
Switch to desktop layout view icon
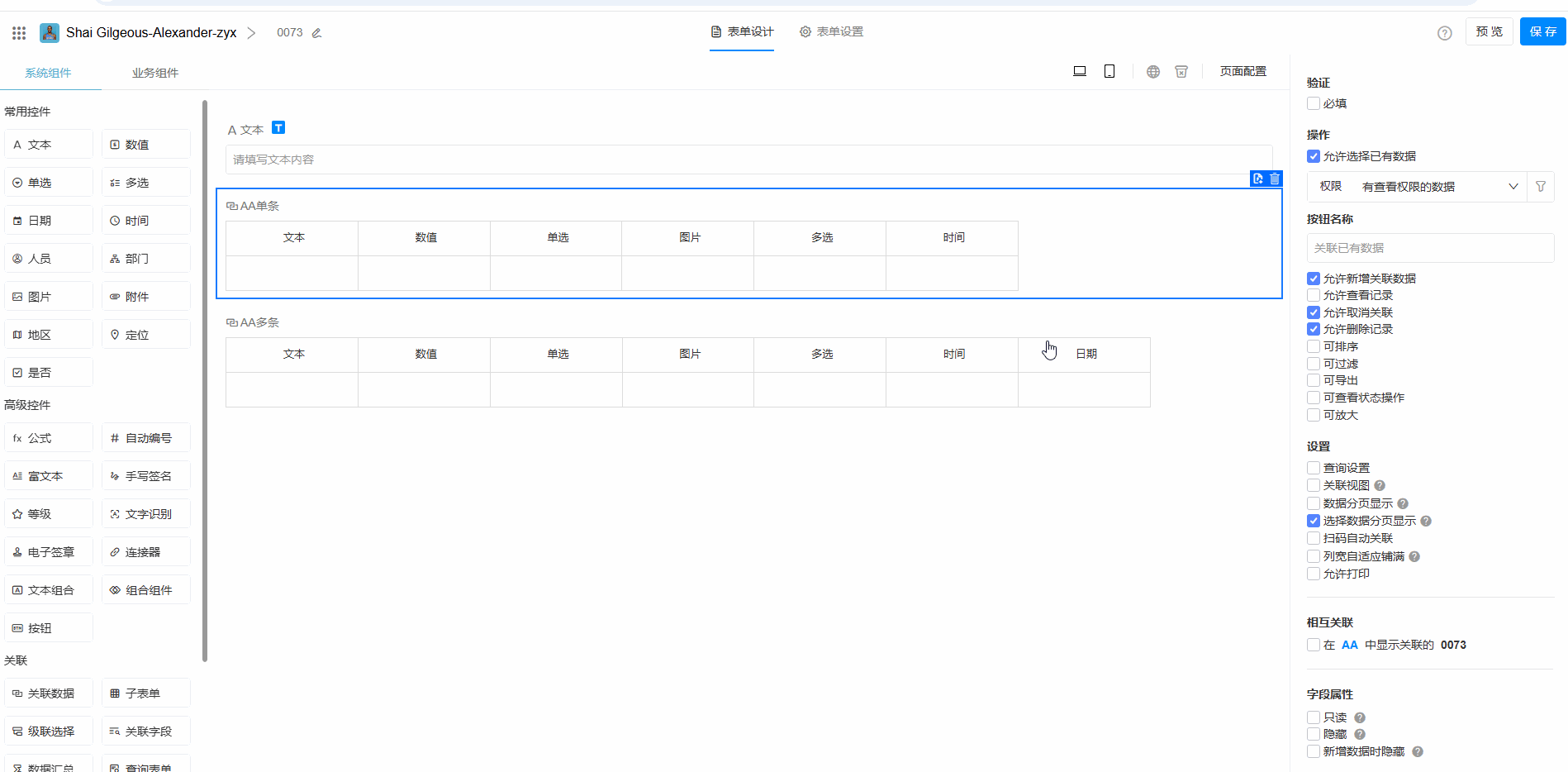1079,71
